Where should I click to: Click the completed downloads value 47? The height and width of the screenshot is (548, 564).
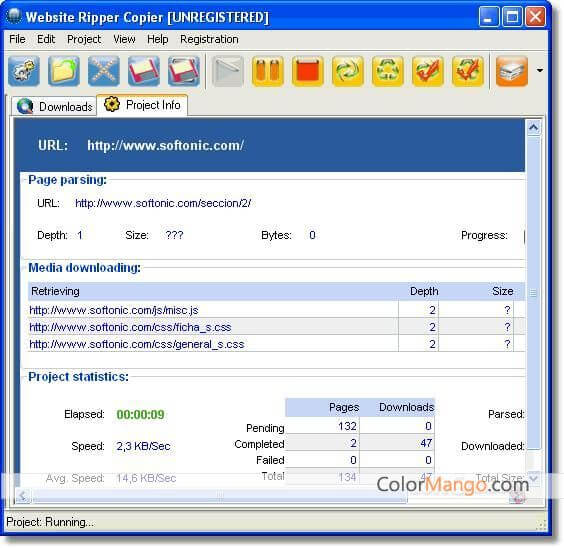426,443
